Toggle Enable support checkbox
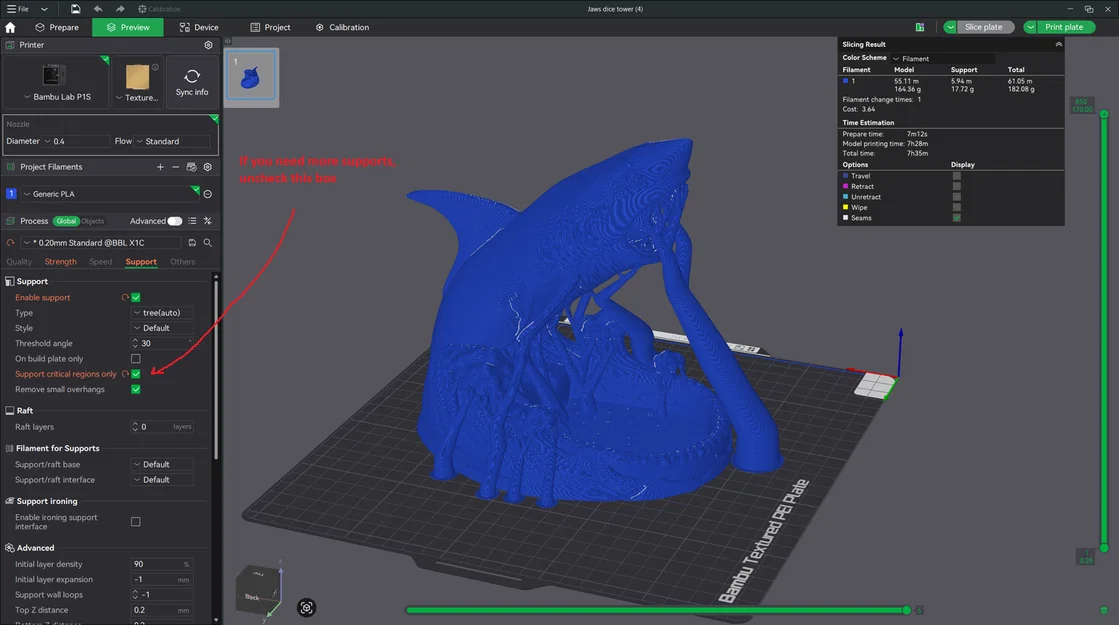Image resolution: width=1119 pixels, height=625 pixels. point(136,298)
